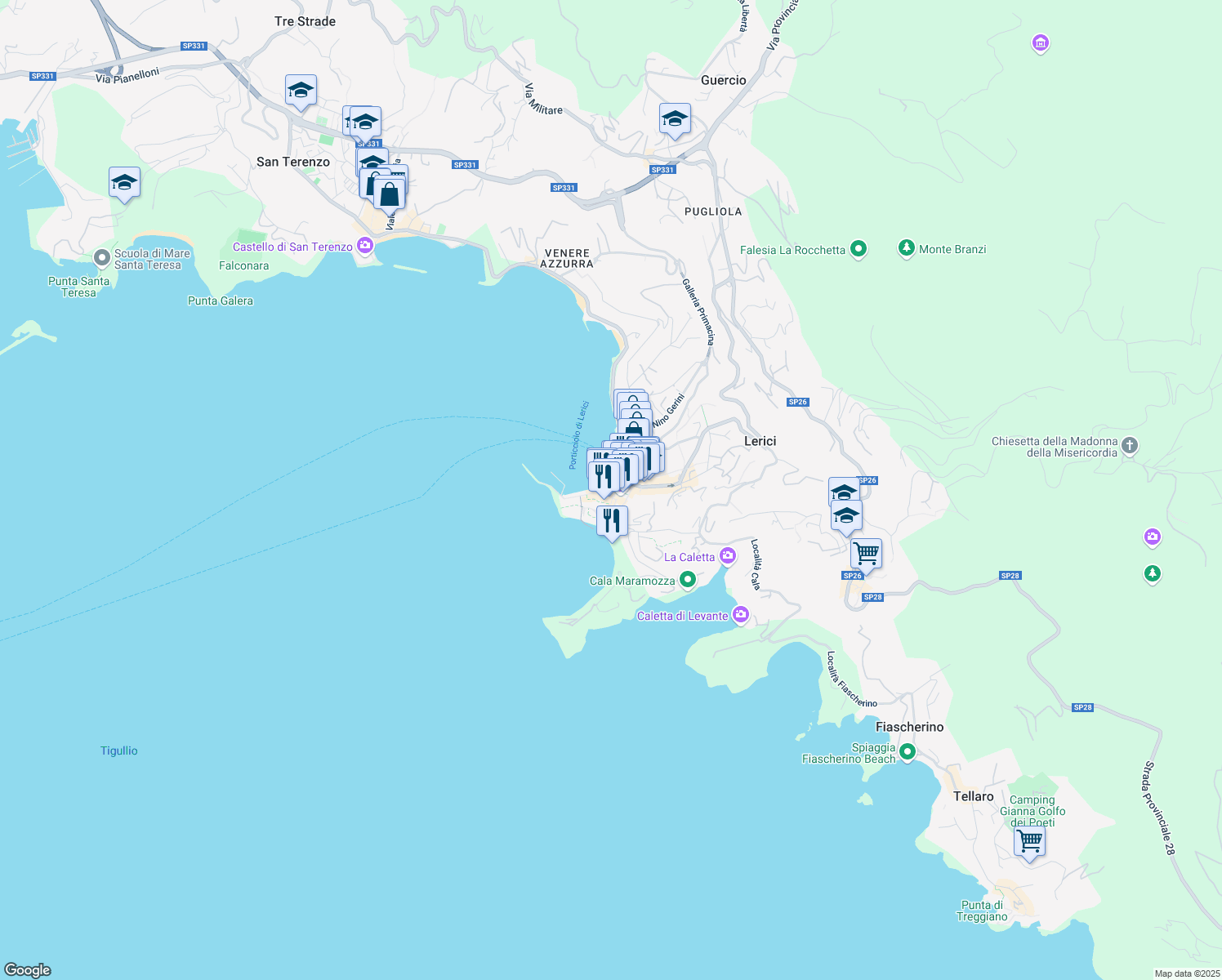Open the green tree pin on right edge
The height and width of the screenshot is (980, 1222).
(x=1153, y=574)
